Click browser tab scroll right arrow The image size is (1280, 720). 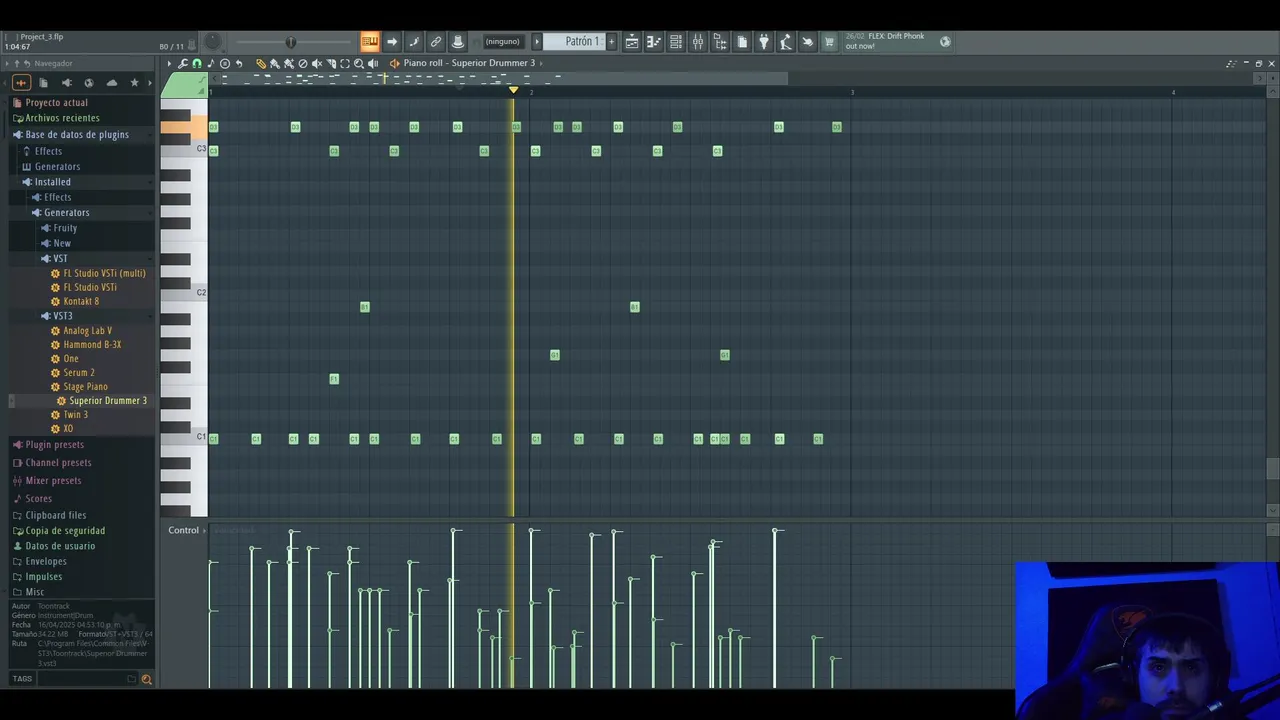click(150, 83)
